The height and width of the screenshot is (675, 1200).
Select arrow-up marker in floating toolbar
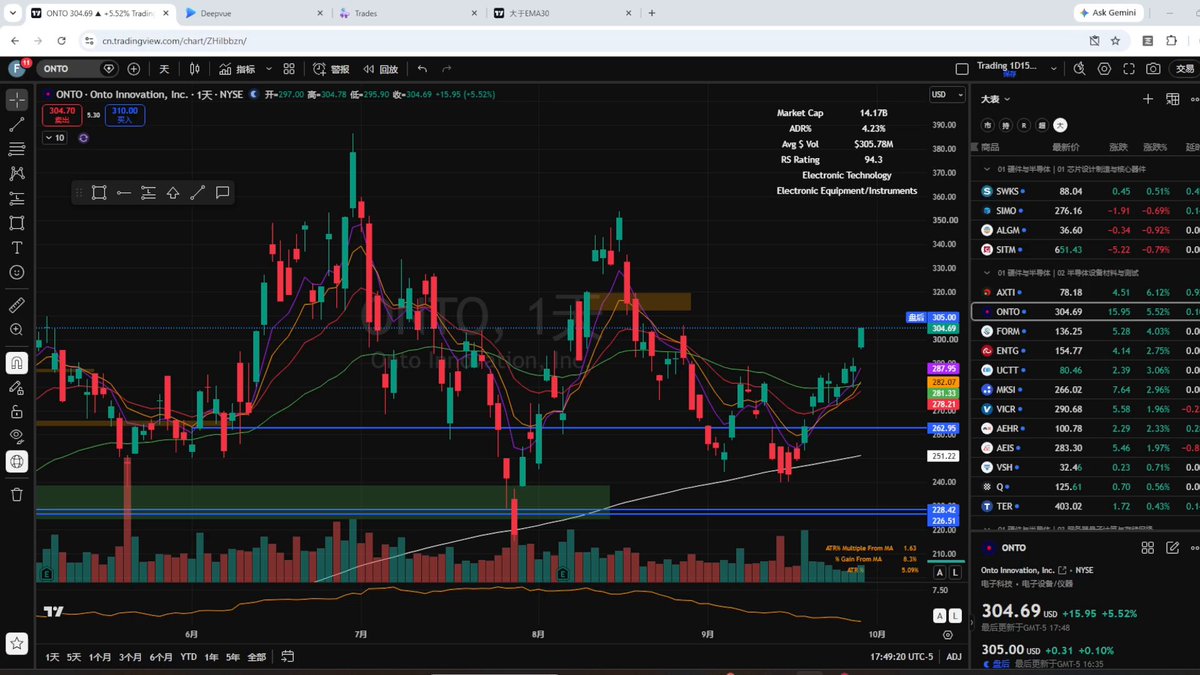tap(173, 192)
